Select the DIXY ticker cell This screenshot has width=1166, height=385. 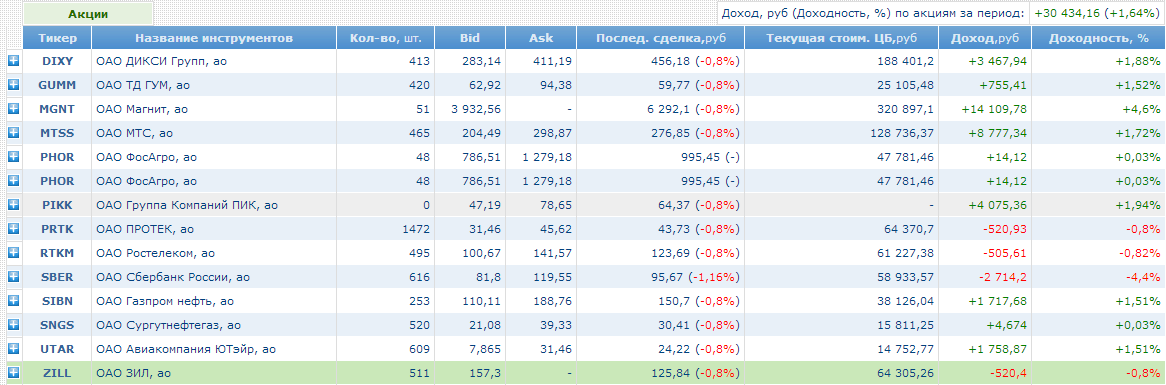pyautogui.click(x=57, y=62)
